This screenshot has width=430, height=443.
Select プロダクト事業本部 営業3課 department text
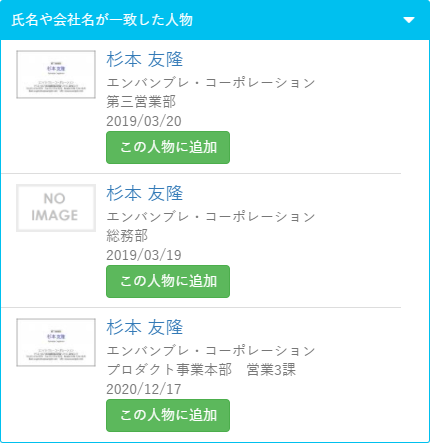201,370
